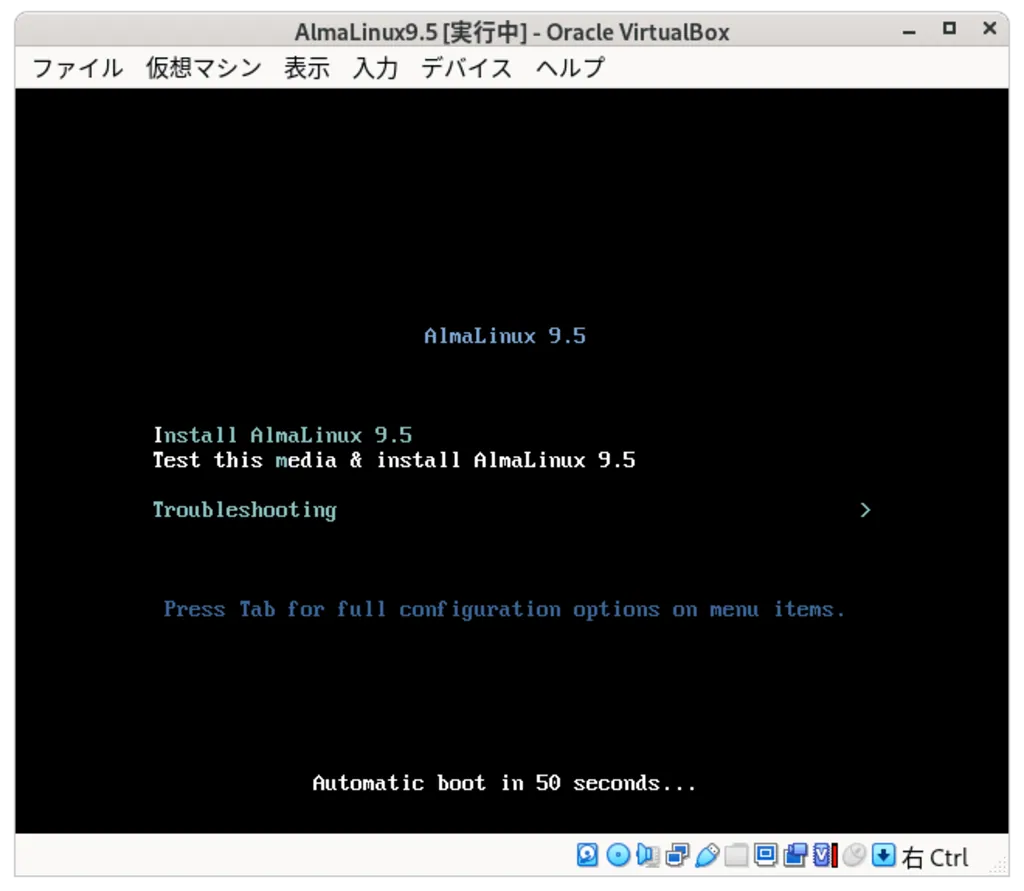
Task: Open the 表示 menu dropdown
Action: click(307, 68)
